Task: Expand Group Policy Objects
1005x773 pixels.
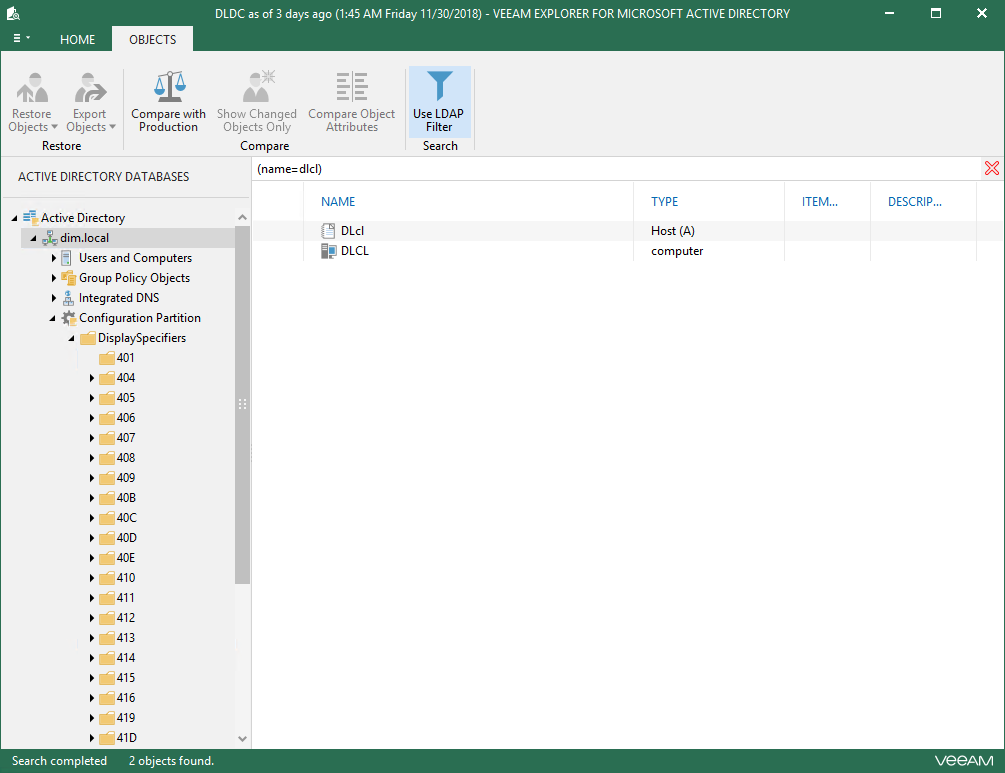Action: coord(54,278)
